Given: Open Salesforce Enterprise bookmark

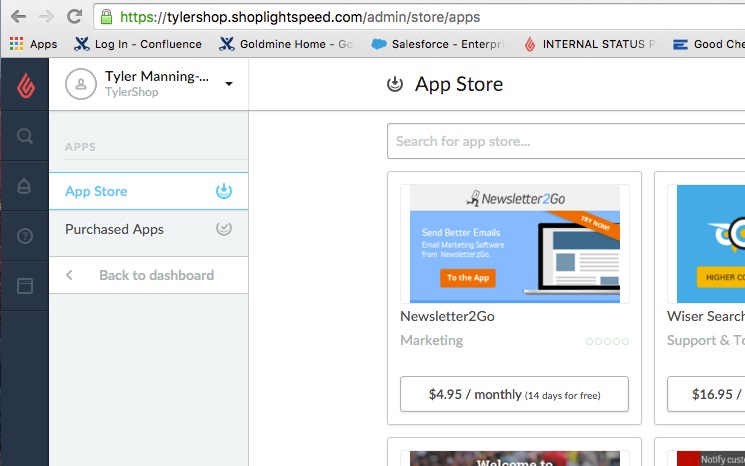Looking at the screenshot, I should (x=438, y=44).
